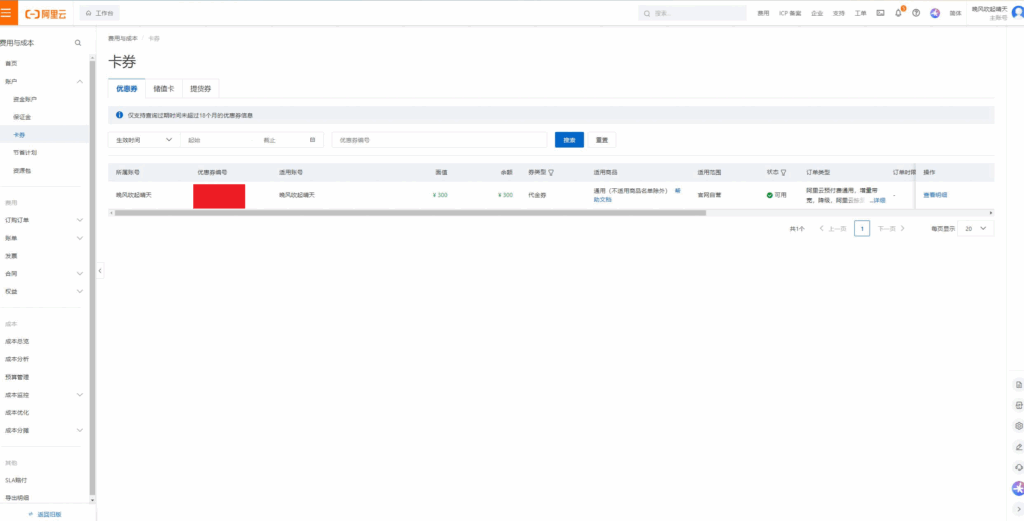
Task: Open the 查看明细 link
Action: pyautogui.click(x=935, y=195)
